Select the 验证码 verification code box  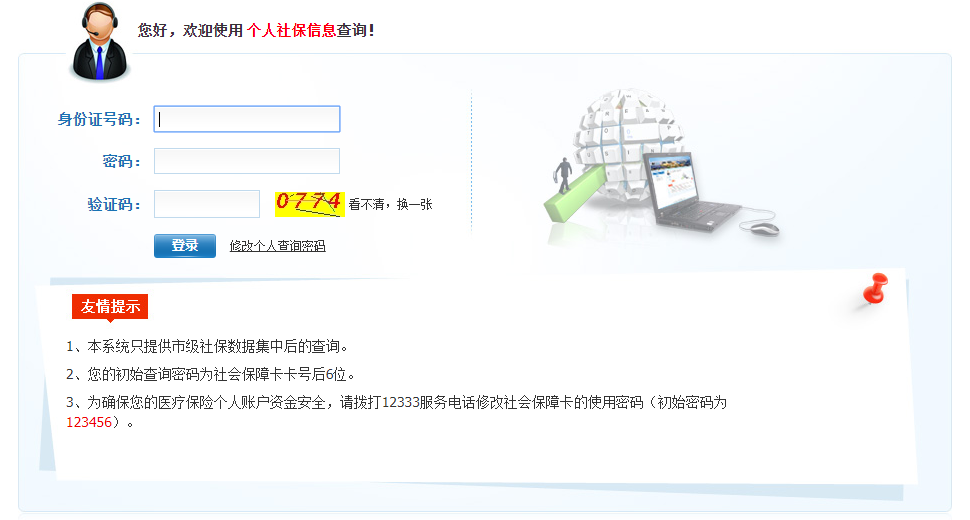tap(207, 204)
